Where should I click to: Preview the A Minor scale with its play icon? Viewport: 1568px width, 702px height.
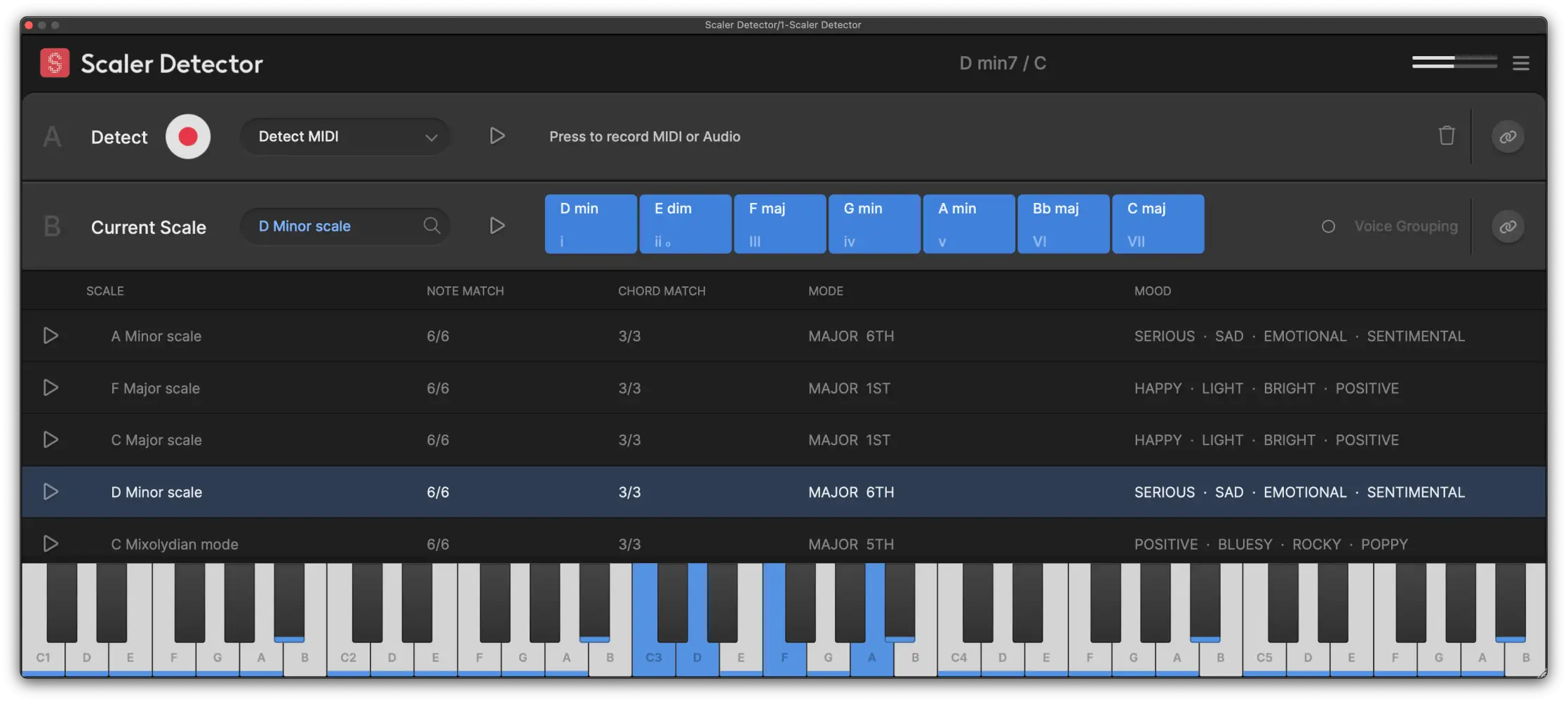(51, 336)
